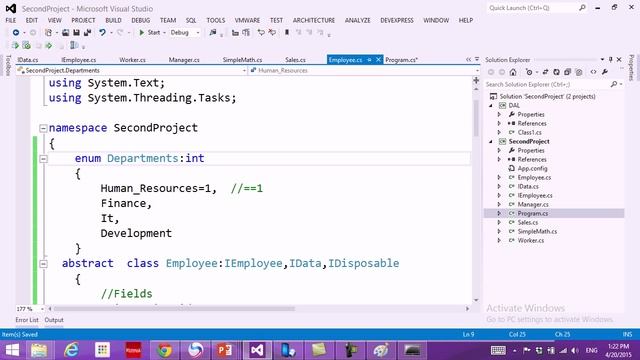Click the Search Solution Explorer input field
Screen dimensions: 640x360
tap(547, 84)
